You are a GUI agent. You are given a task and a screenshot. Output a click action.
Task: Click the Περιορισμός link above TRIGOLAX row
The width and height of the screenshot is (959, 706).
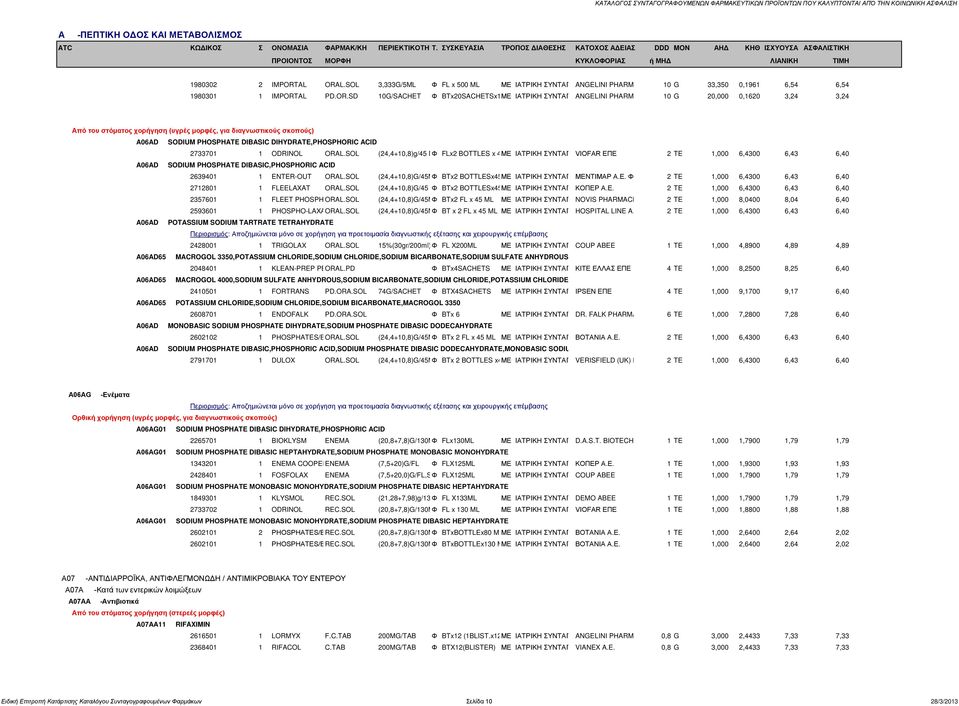[209, 234]
